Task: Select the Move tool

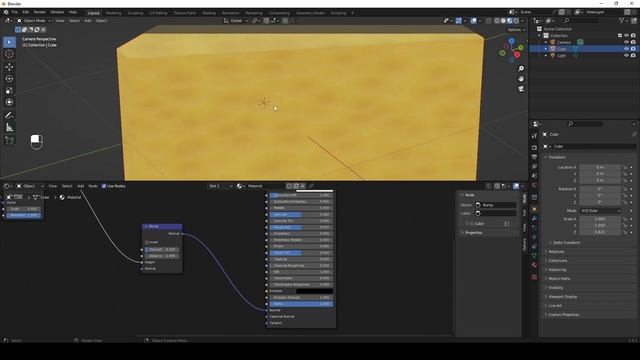Action: [x=9, y=67]
